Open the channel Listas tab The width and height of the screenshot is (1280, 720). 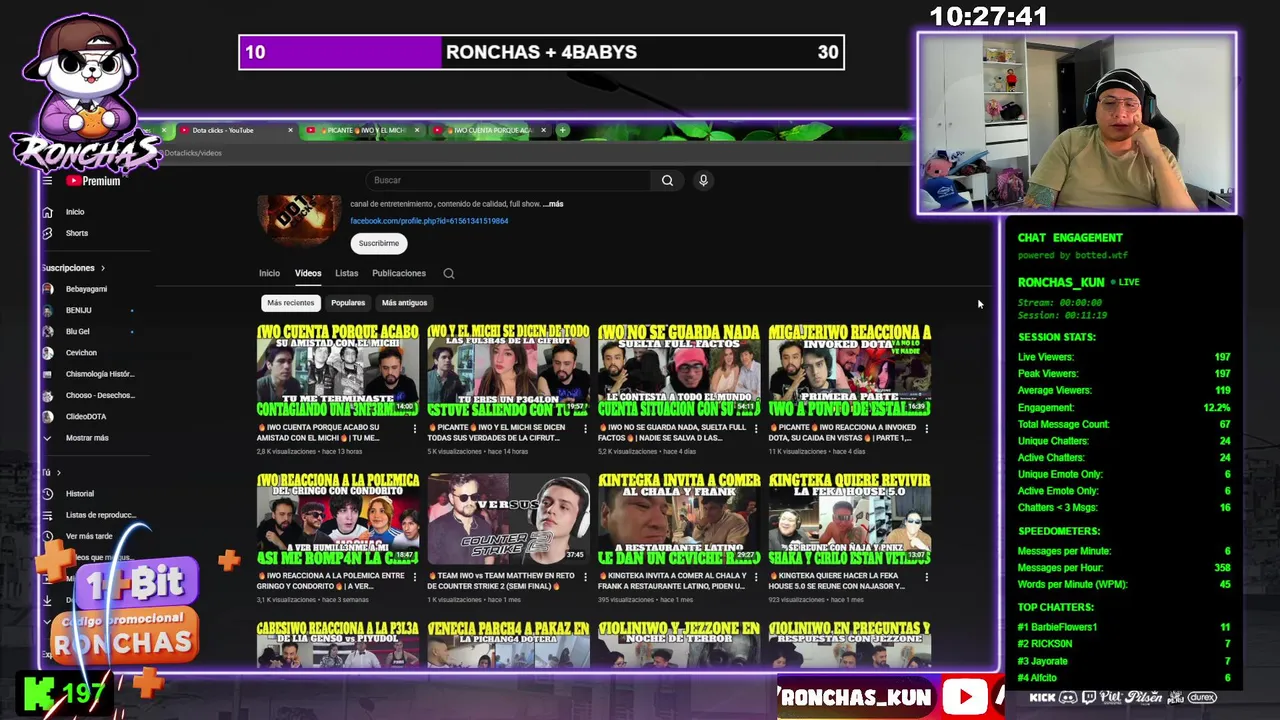[x=346, y=273]
